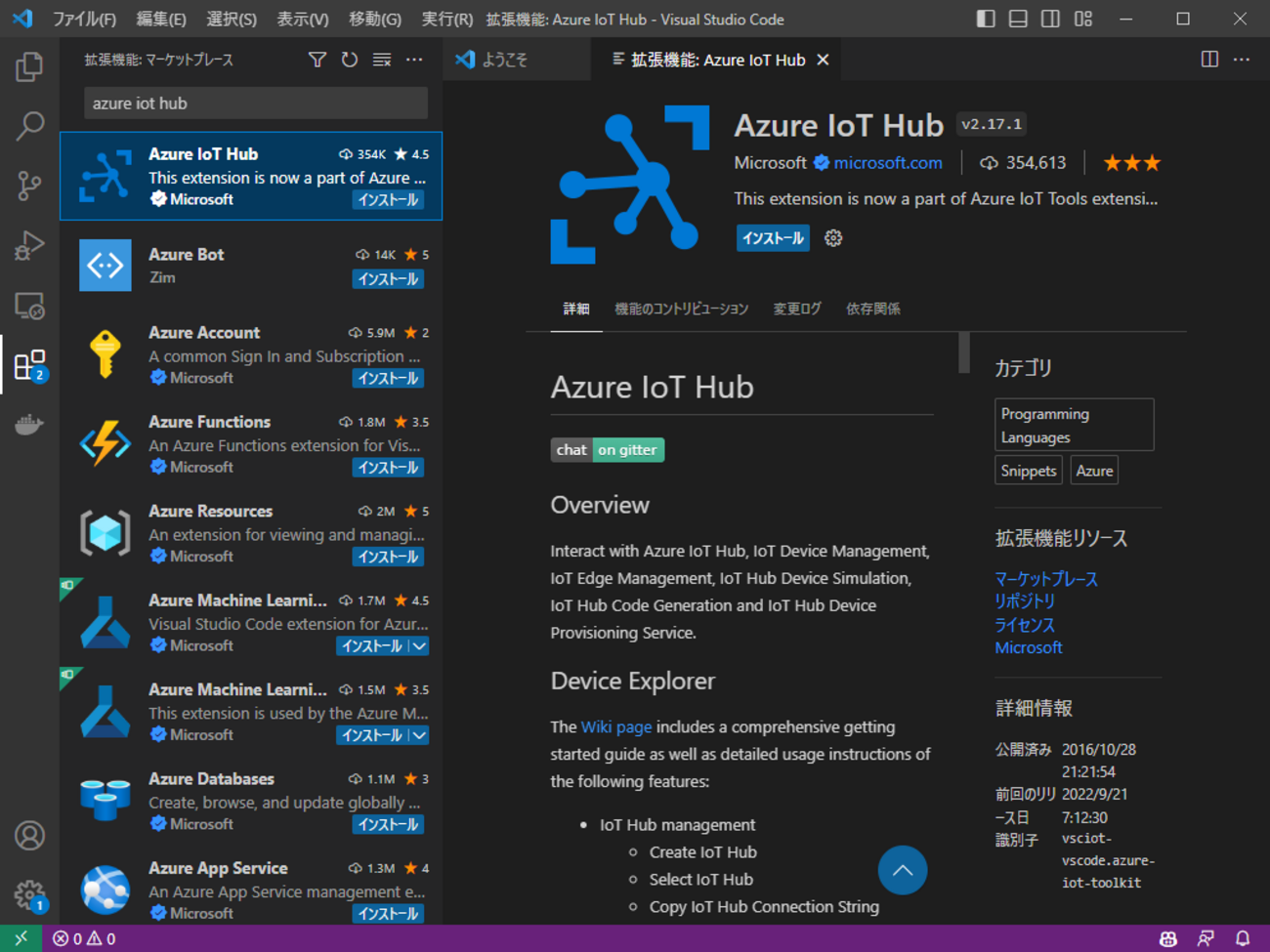
Task: Open the 変更ログ tab
Action: click(796, 309)
